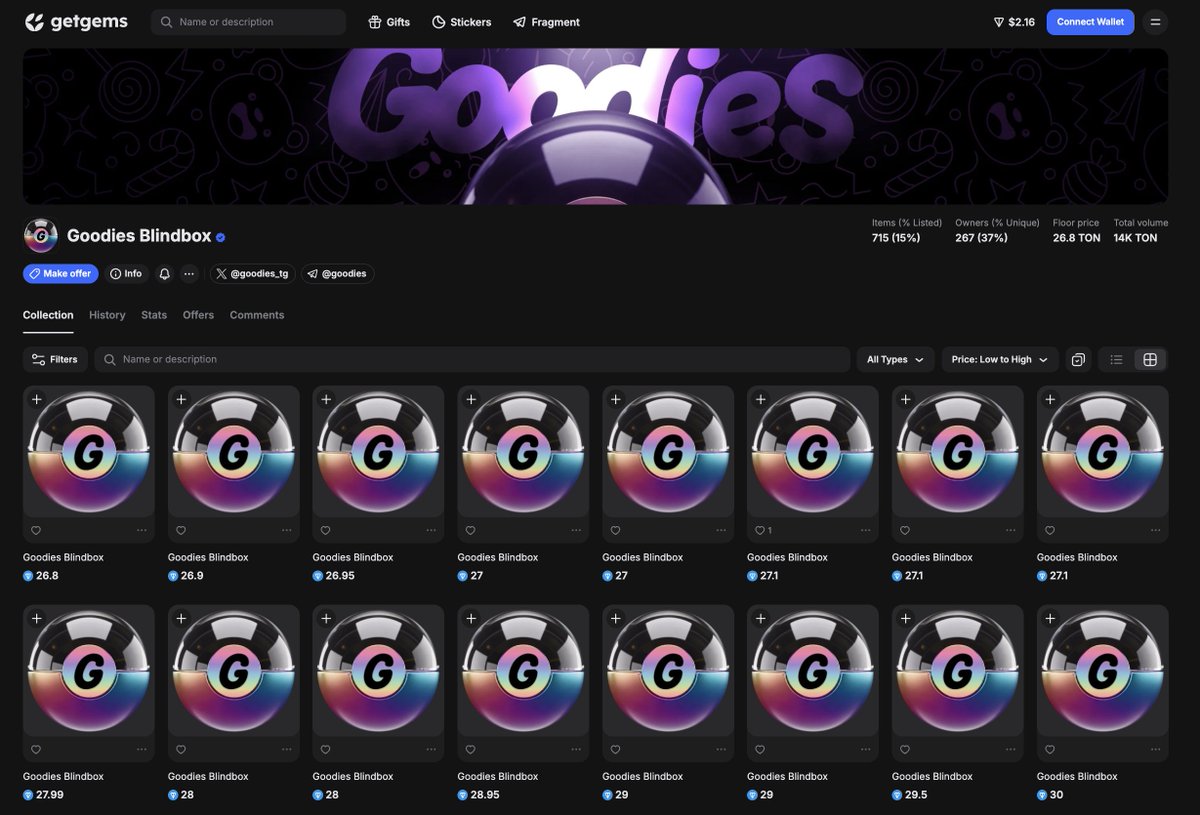Open the 26.8 TON Blindbox image

tap(89, 452)
